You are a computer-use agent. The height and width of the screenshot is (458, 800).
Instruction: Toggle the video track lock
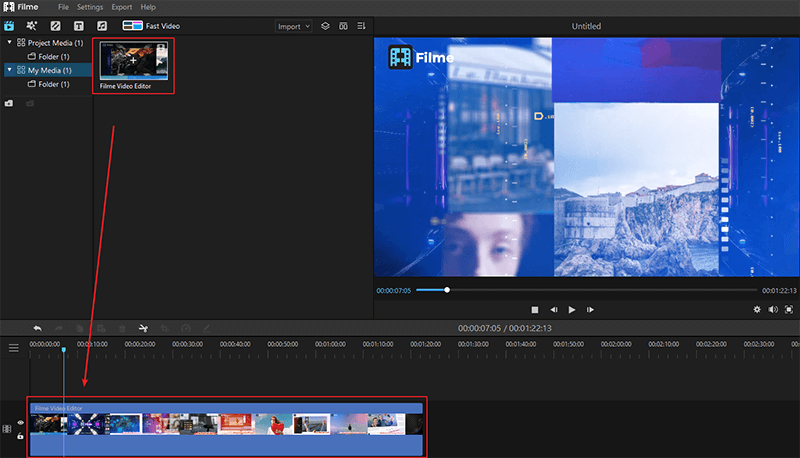pos(20,436)
